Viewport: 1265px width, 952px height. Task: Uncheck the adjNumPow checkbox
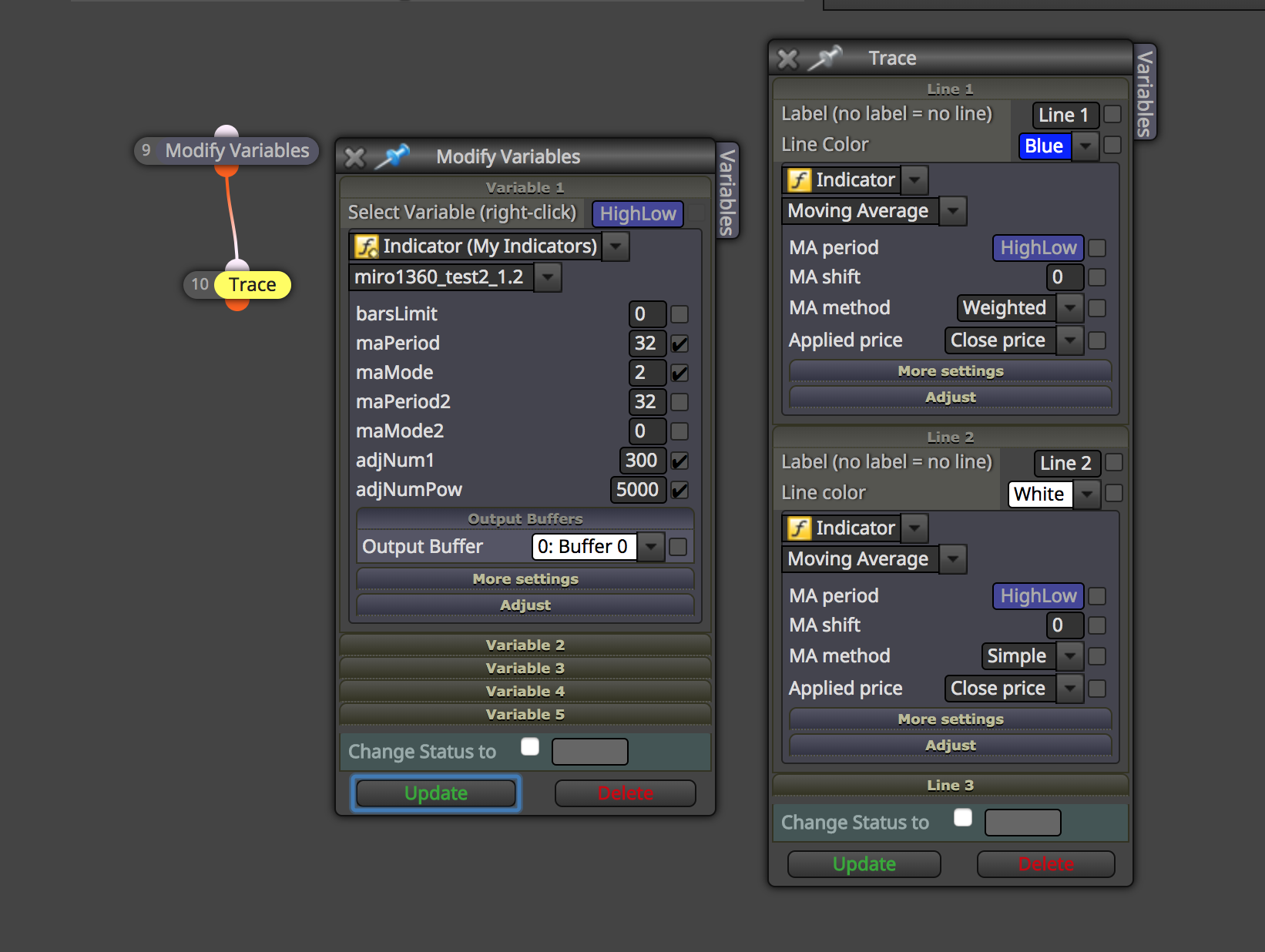(x=679, y=490)
